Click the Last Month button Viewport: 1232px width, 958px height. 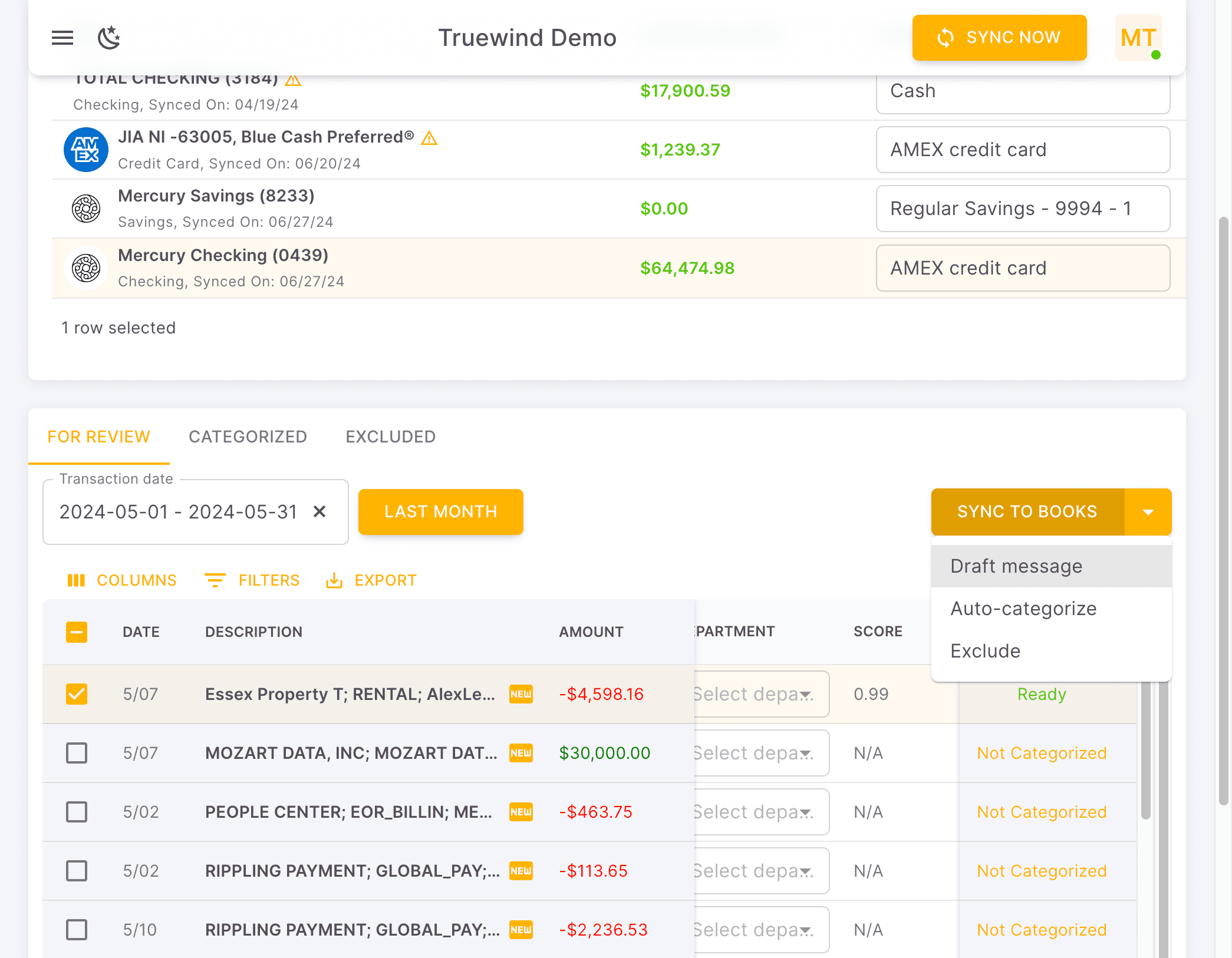(440, 511)
